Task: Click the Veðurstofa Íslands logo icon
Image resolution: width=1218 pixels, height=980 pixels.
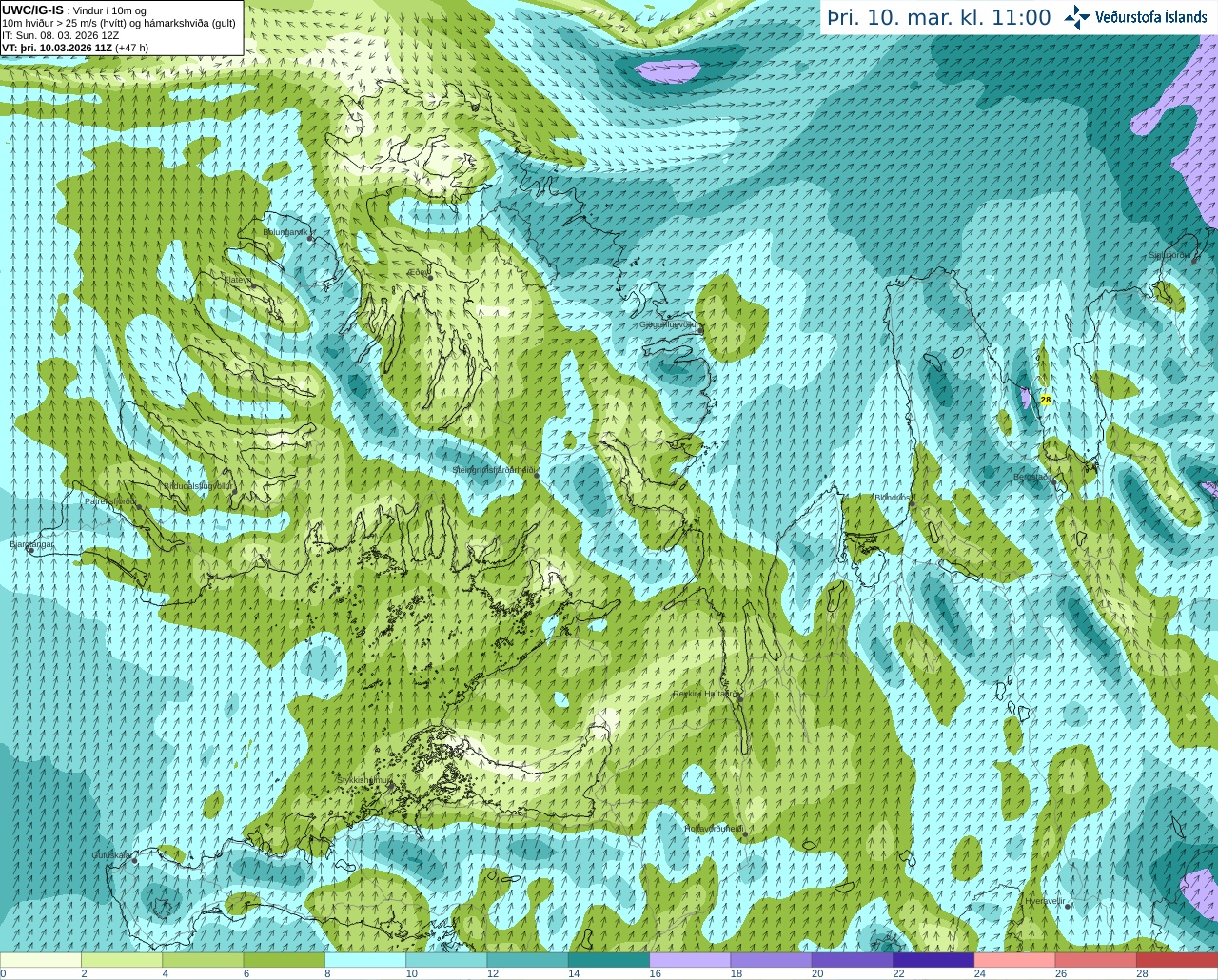Action: tap(1077, 17)
